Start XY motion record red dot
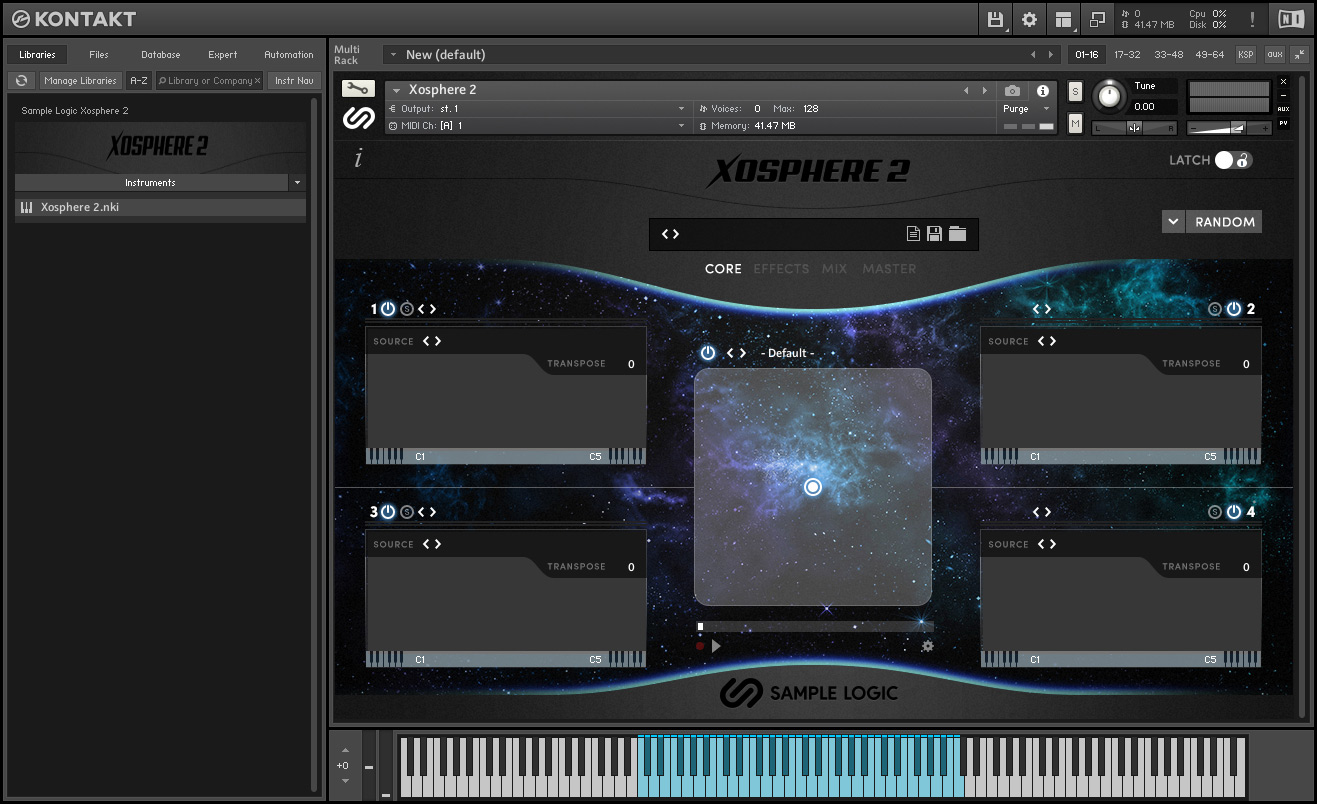 tap(700, 646)
